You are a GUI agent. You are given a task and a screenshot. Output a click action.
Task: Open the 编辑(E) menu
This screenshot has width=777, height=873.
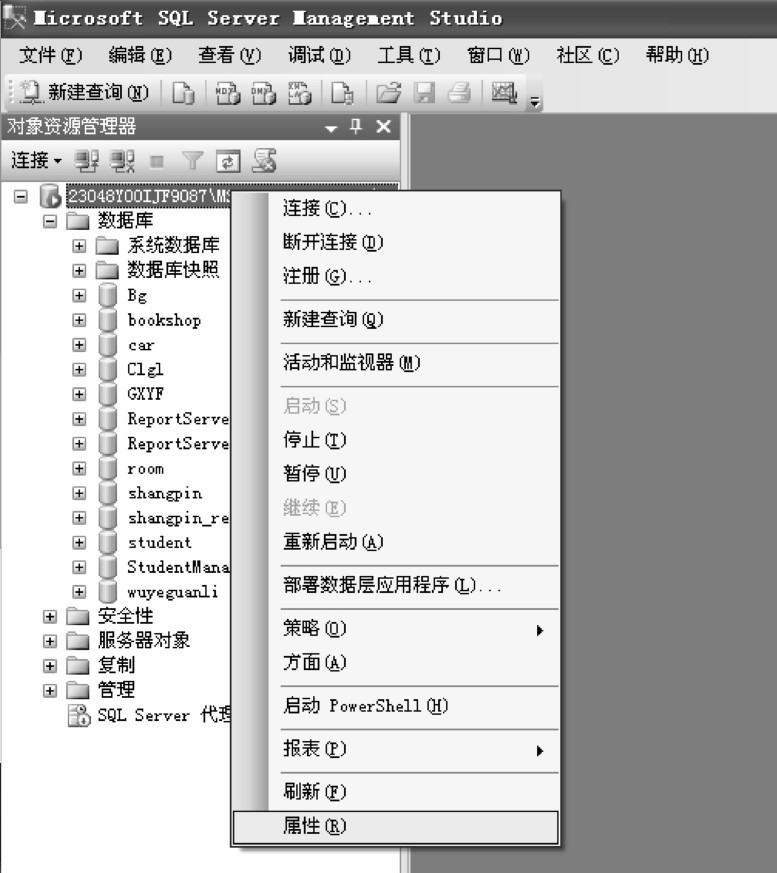point(140,55)
